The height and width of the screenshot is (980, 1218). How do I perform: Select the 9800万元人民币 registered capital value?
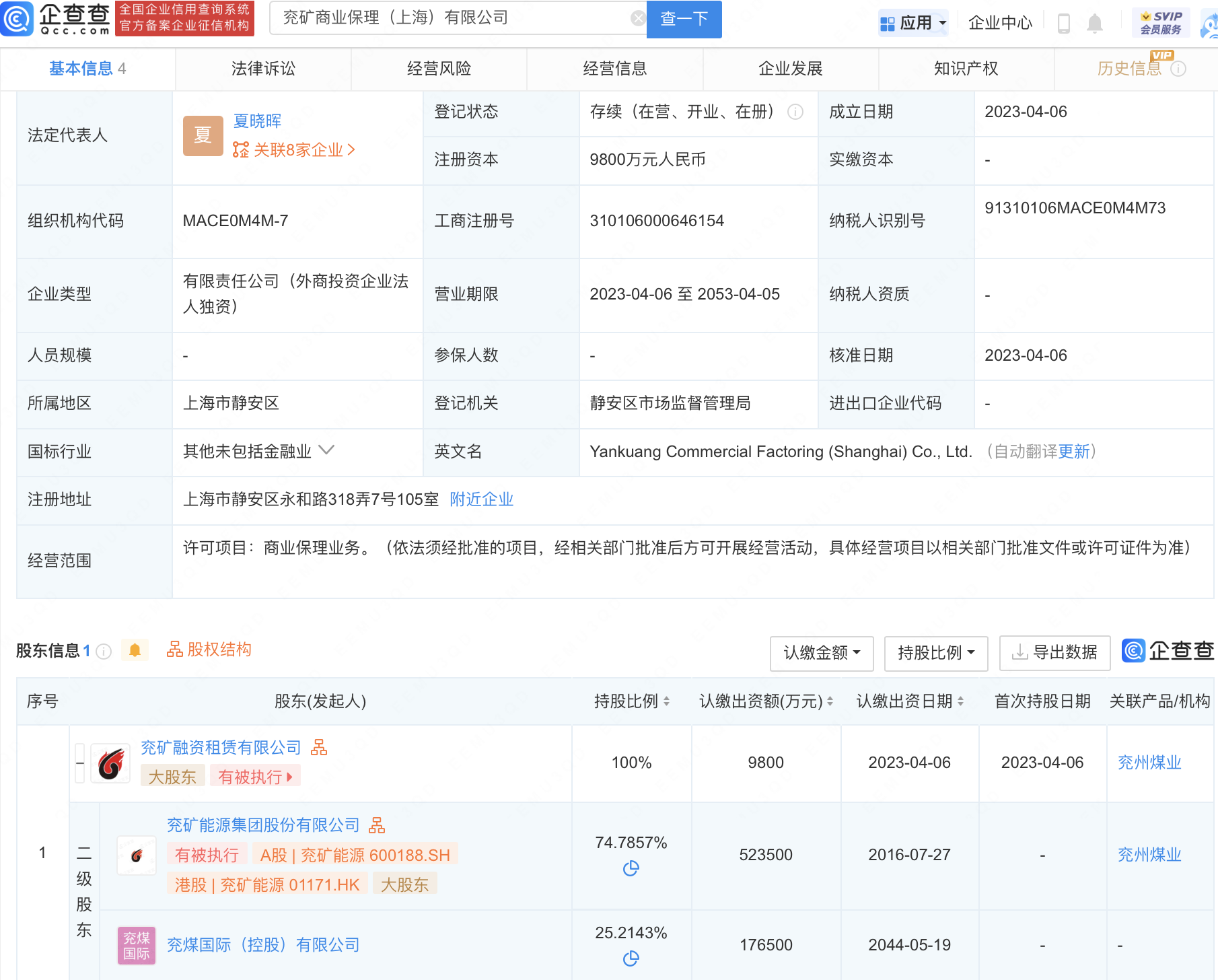click(647, 160)
